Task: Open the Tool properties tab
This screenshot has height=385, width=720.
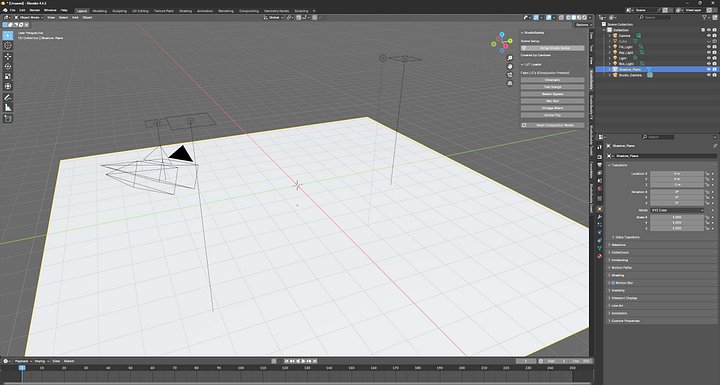Action: point(599,147)
